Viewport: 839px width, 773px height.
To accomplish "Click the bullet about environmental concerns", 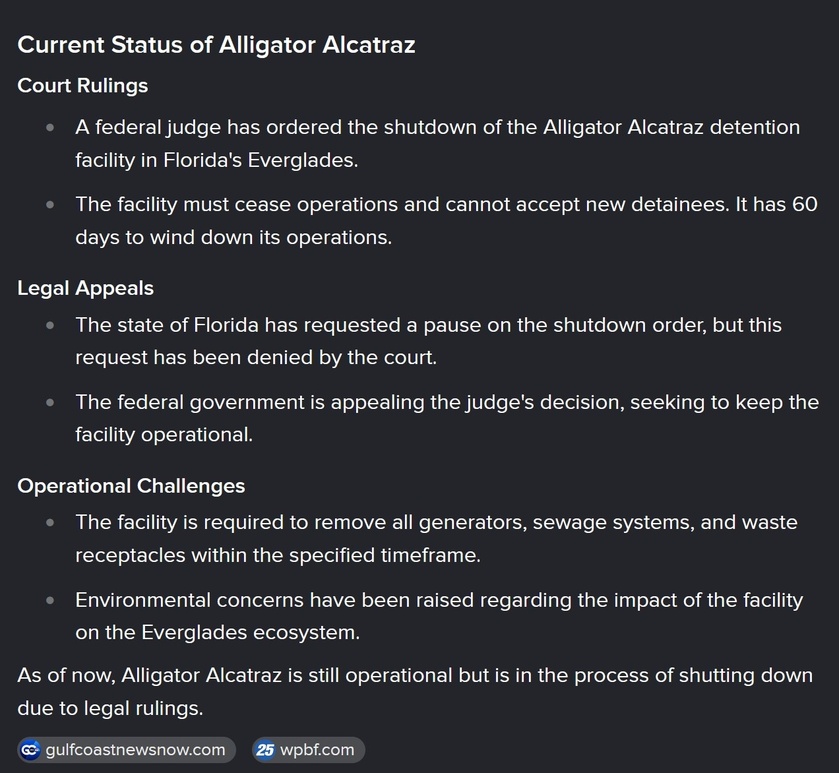I will click(439, 616).
